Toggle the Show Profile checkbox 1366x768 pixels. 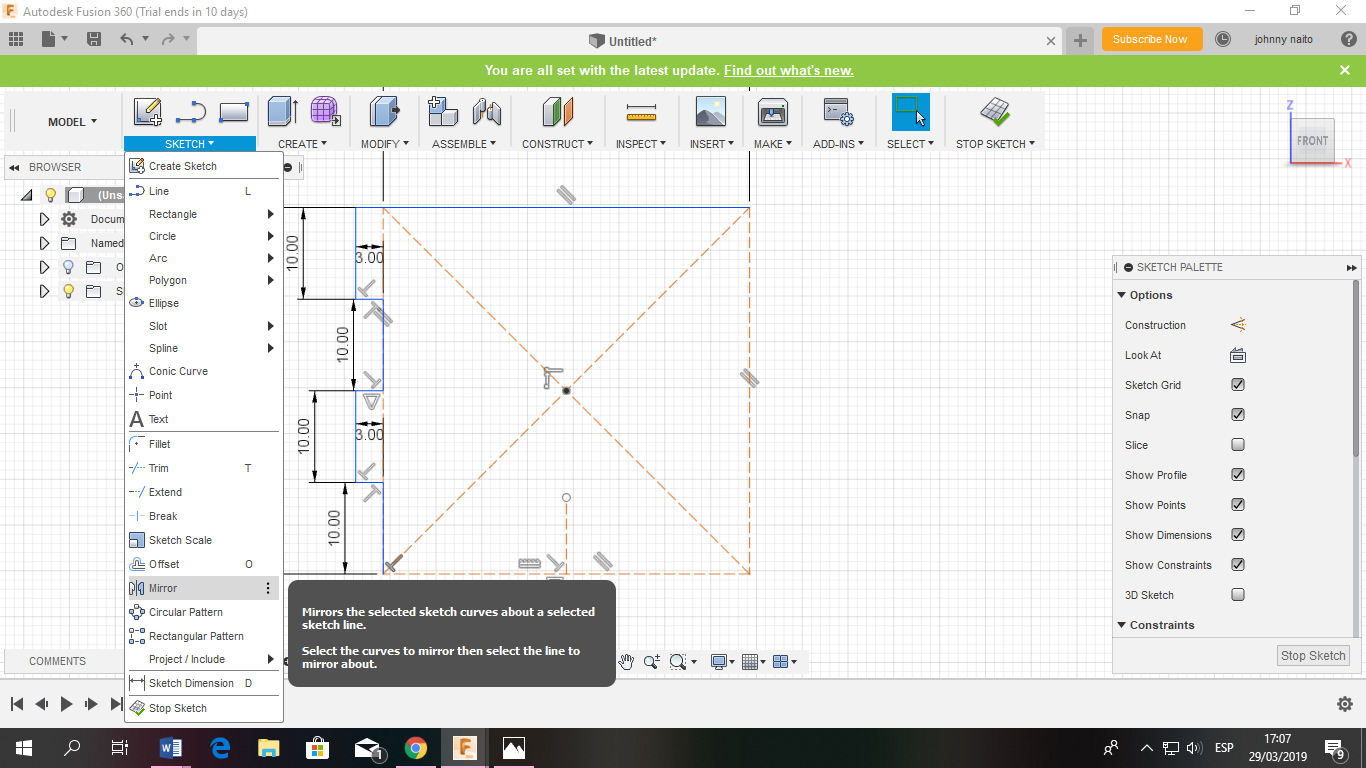click(1238, 475)
